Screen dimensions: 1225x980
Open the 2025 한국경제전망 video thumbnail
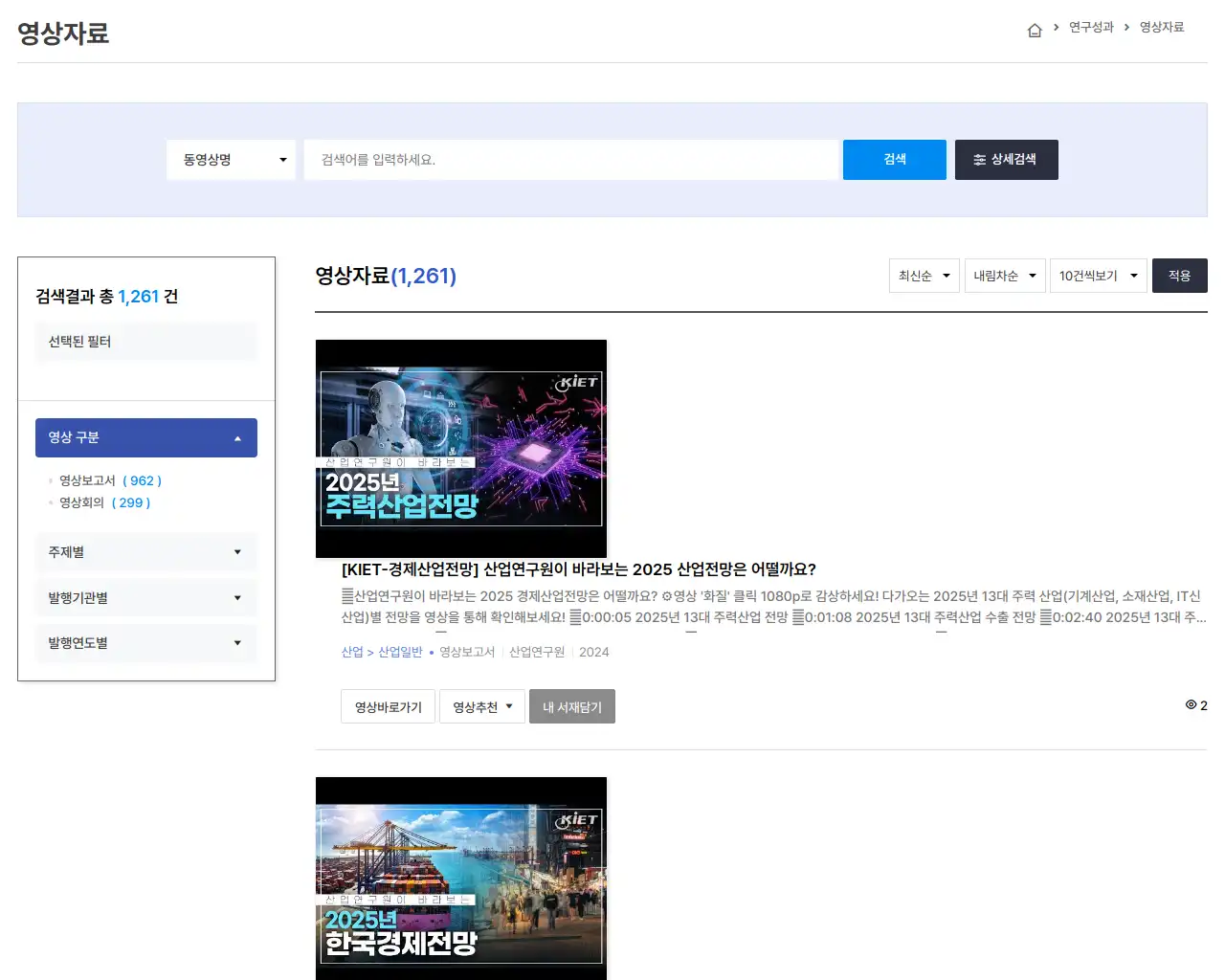[x=460, y=878]
